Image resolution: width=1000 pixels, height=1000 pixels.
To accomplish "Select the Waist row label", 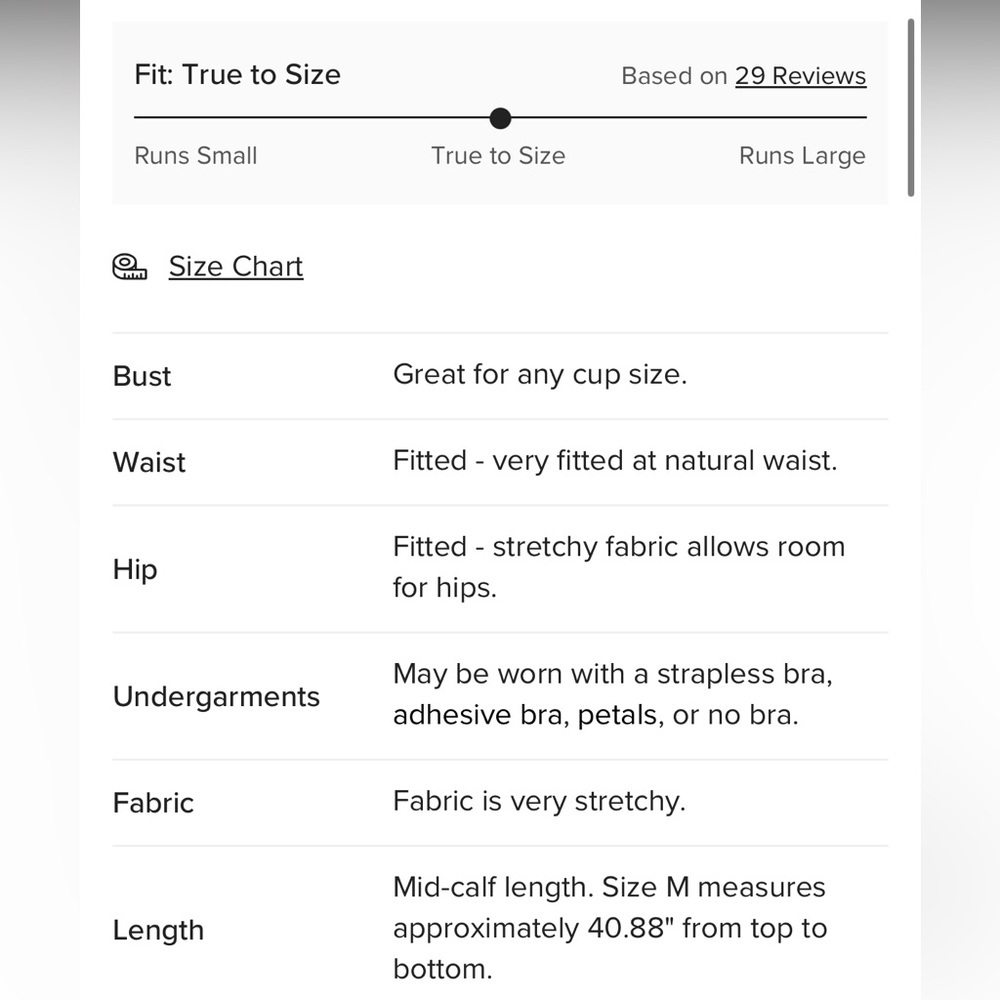I will 149,462.
